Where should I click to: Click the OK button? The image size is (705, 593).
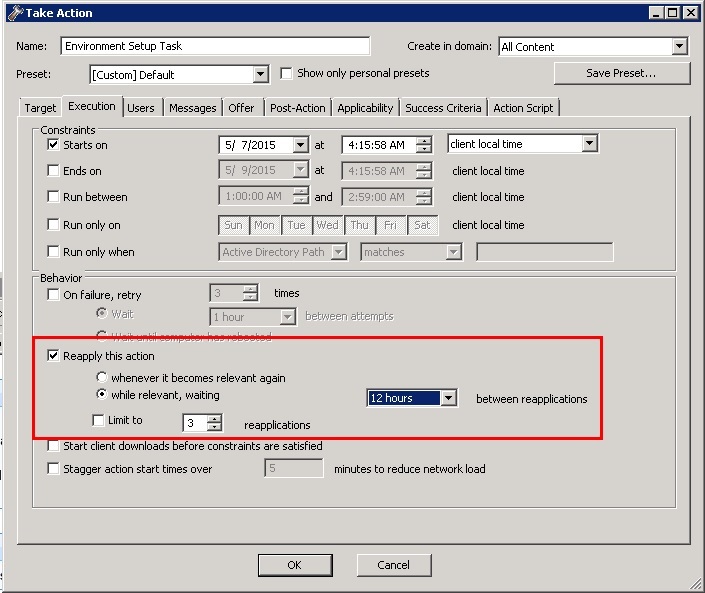click(x=295, y=565)
